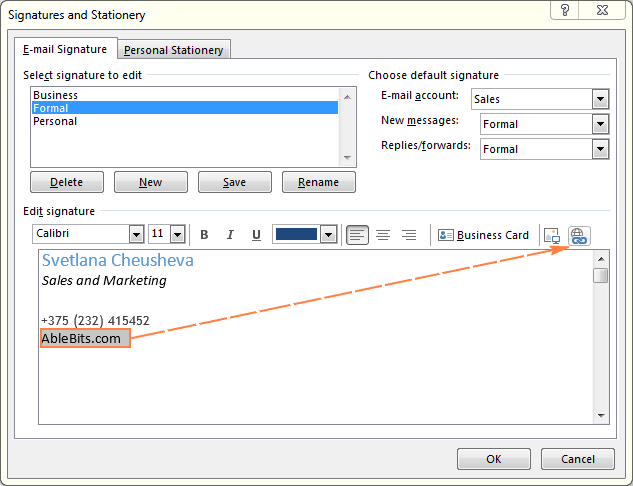Toggle Underline formatting button

pos(256,235)
